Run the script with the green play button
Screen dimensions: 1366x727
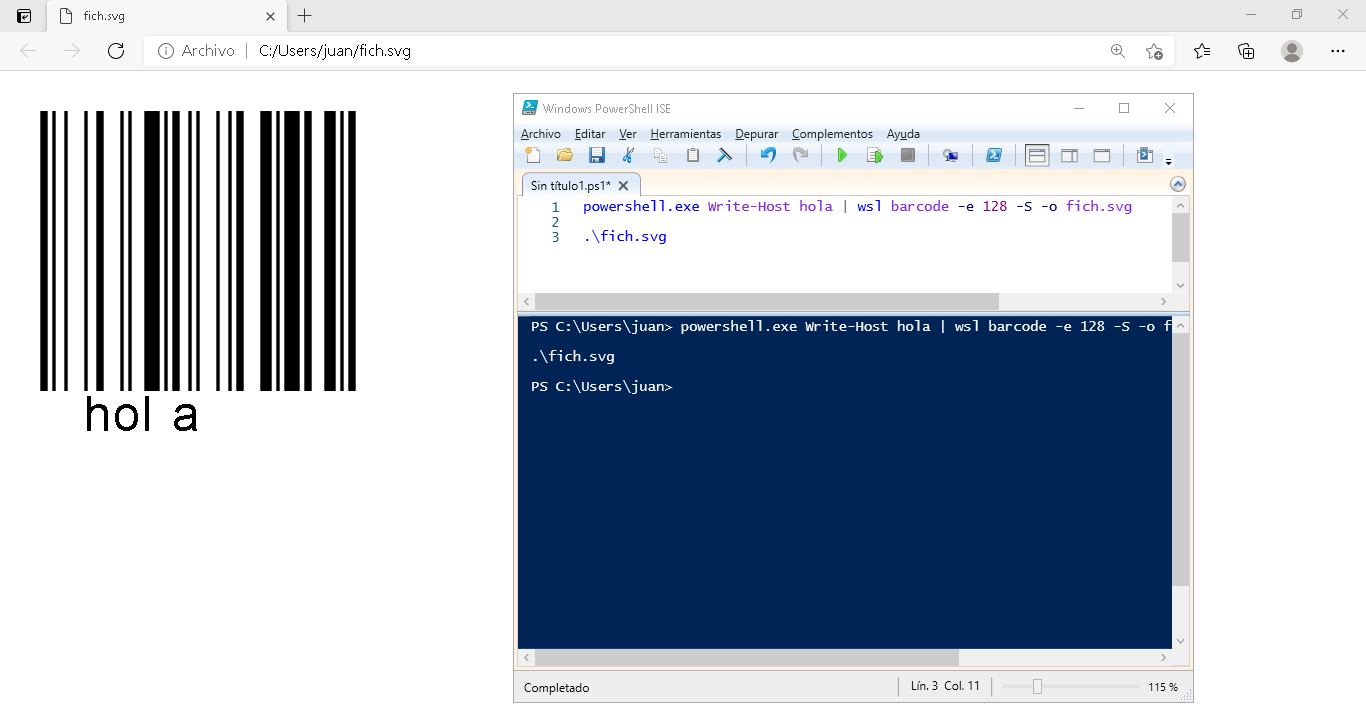tap(842, 155)
